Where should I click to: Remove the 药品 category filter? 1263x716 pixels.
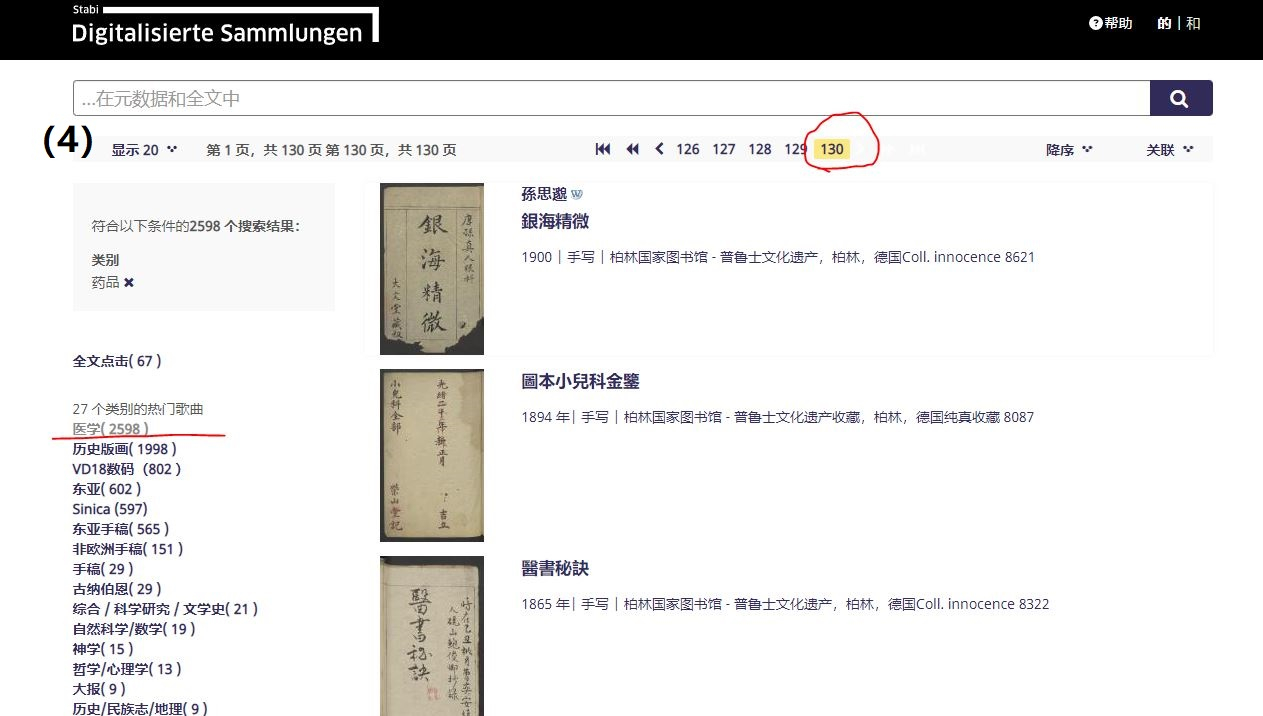[x=129, y=283]
